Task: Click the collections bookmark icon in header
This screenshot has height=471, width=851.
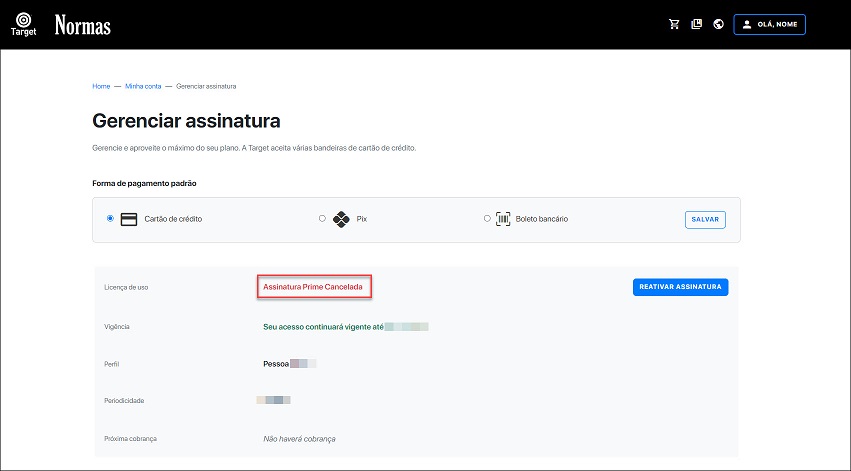Action: point(696,24)
